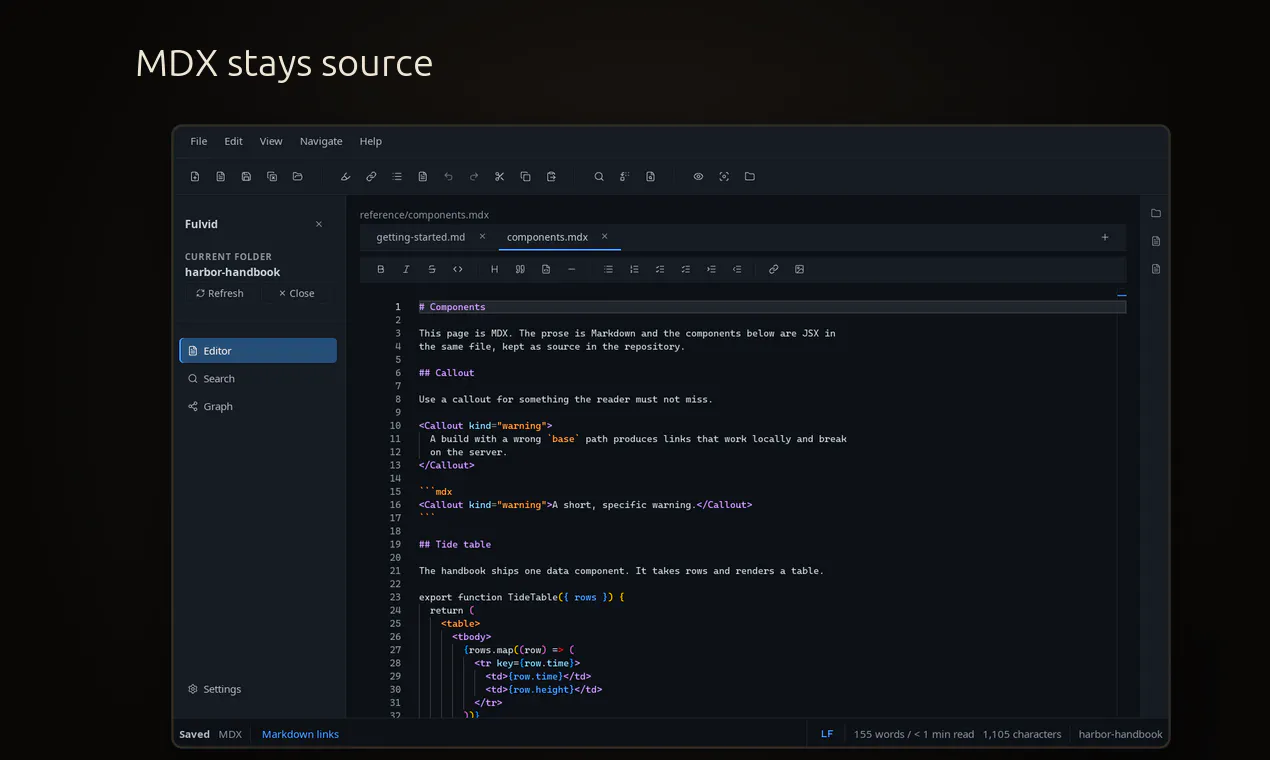This screenshot has width=1270, height=760.
Task: Click the '155 words / < 1 min read' status
Action: [914, 734]
